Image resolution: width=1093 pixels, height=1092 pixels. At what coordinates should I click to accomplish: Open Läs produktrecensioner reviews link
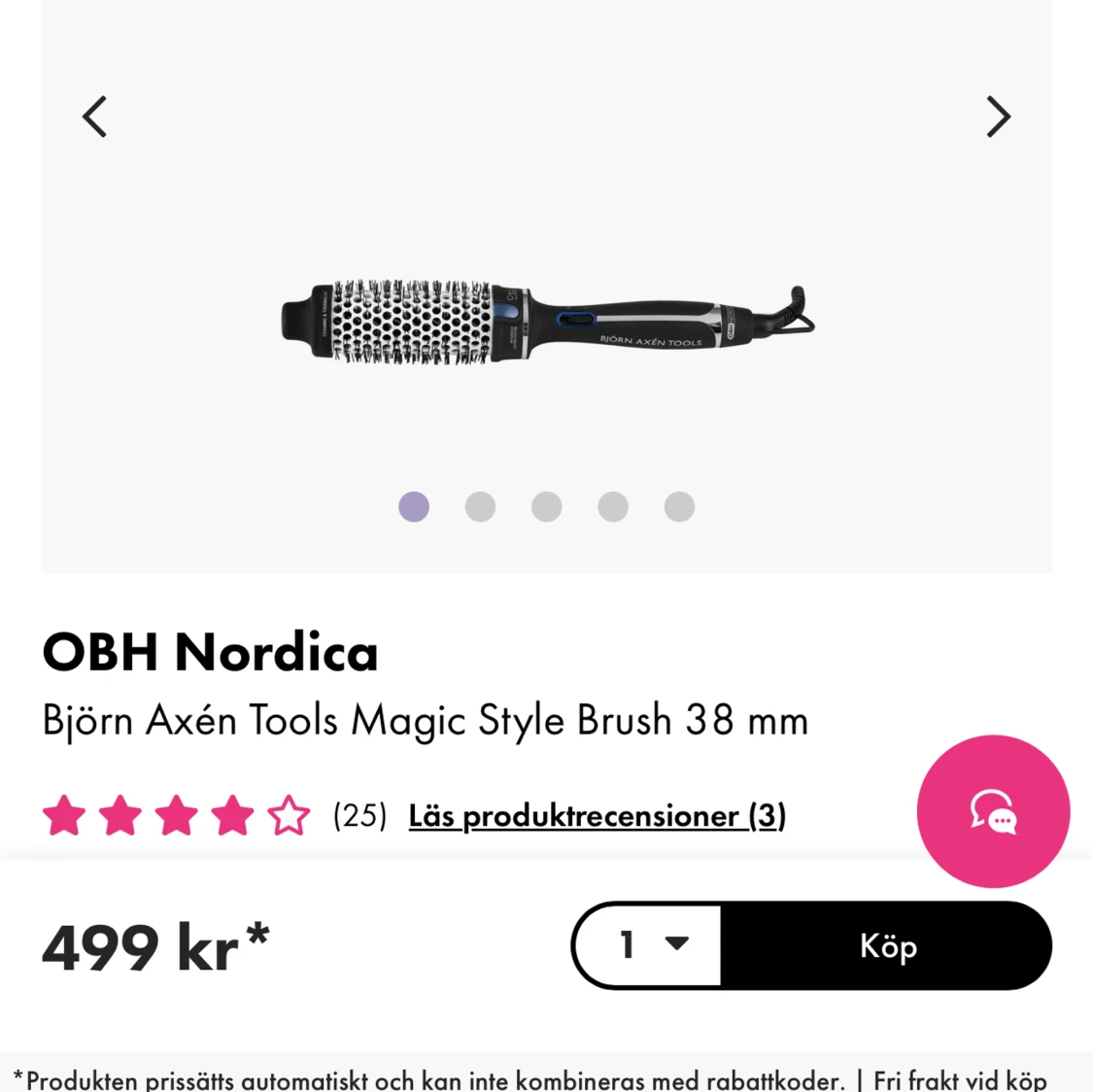[x=596, y=815]
